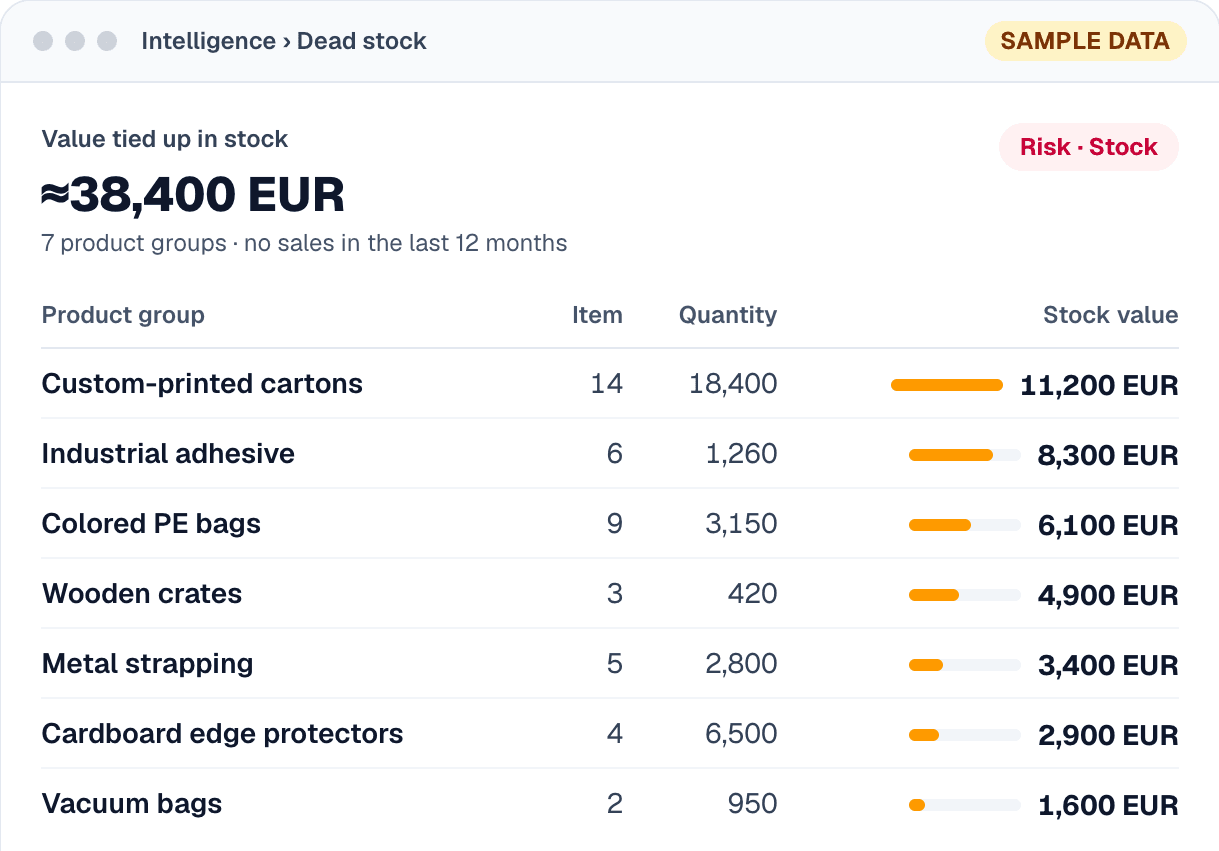Image resolution: width=1219 pixels, height=851 pixels.
Task: Select the Industrial adhesive row name
Action: click(x=168, y=454)
